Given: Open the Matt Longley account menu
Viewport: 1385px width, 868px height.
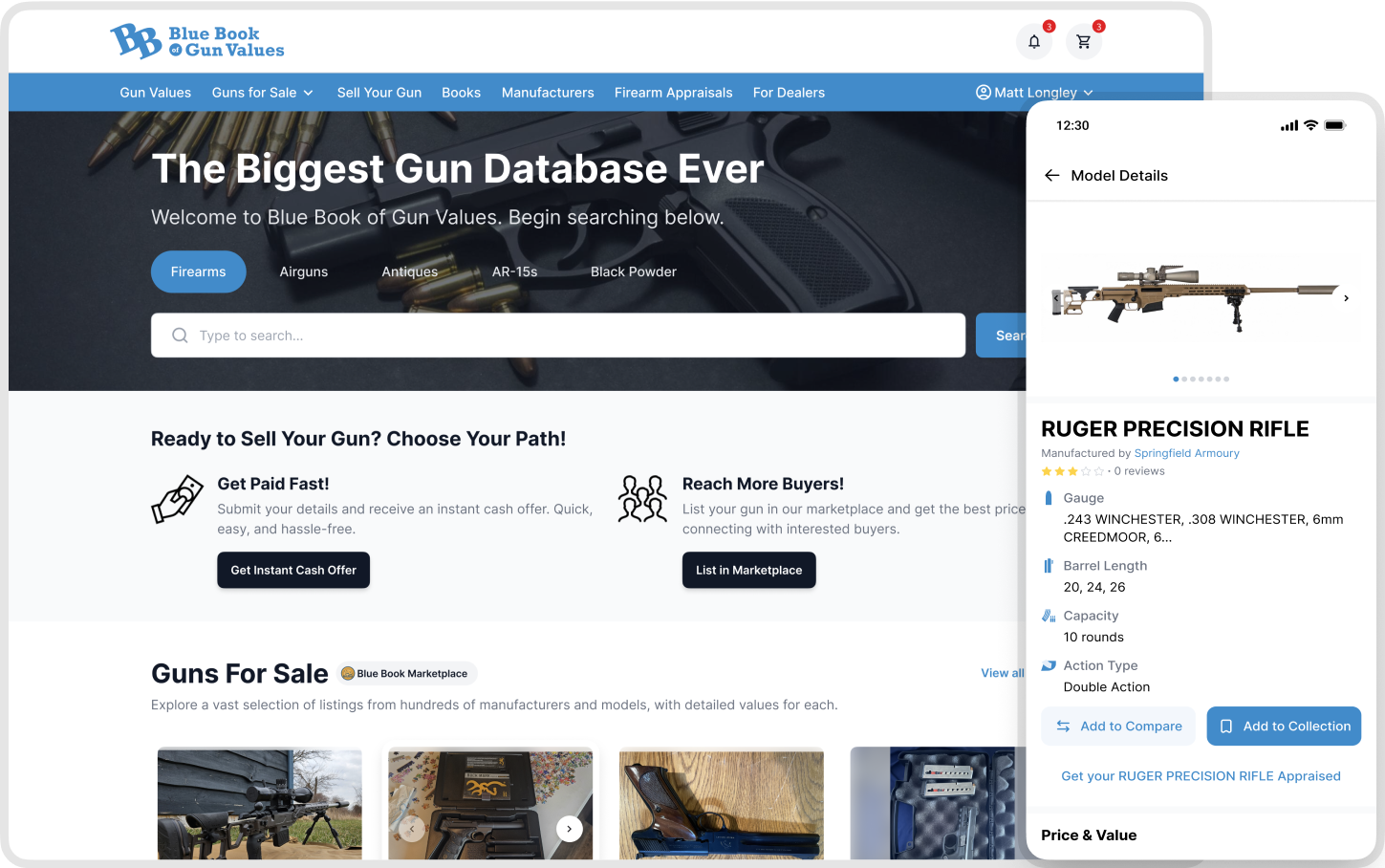Looking at the screenshot, I should pos(1034,93).
